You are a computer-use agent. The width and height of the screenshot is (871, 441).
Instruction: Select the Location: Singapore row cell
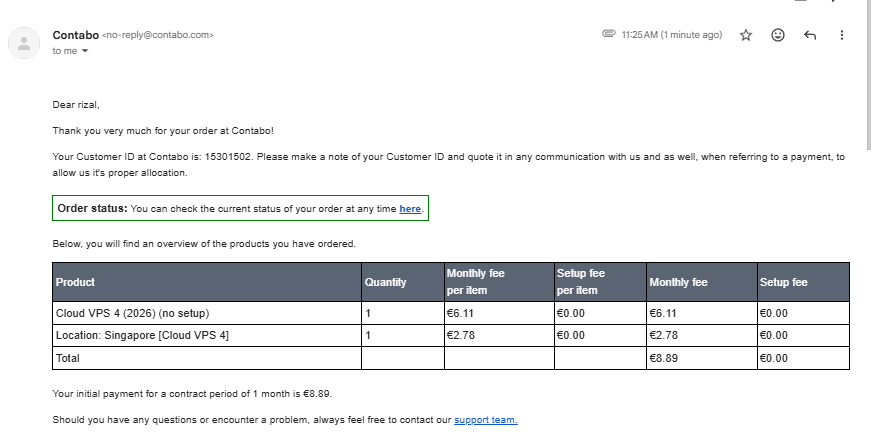pyautogui.click(x=207, y=335)
